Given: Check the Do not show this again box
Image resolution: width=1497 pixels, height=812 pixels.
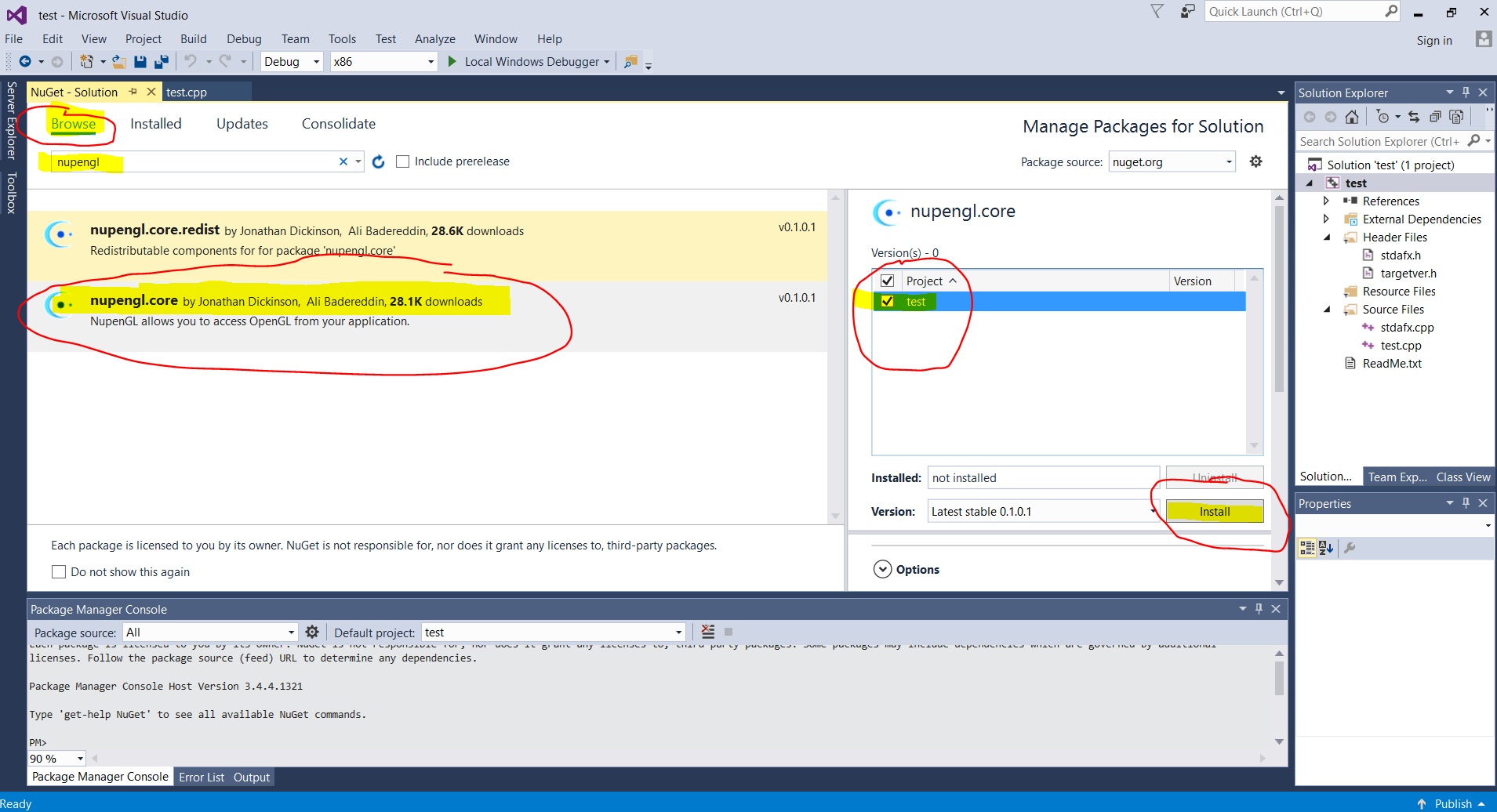Looking at the screenshot, I should coord(59,572).
